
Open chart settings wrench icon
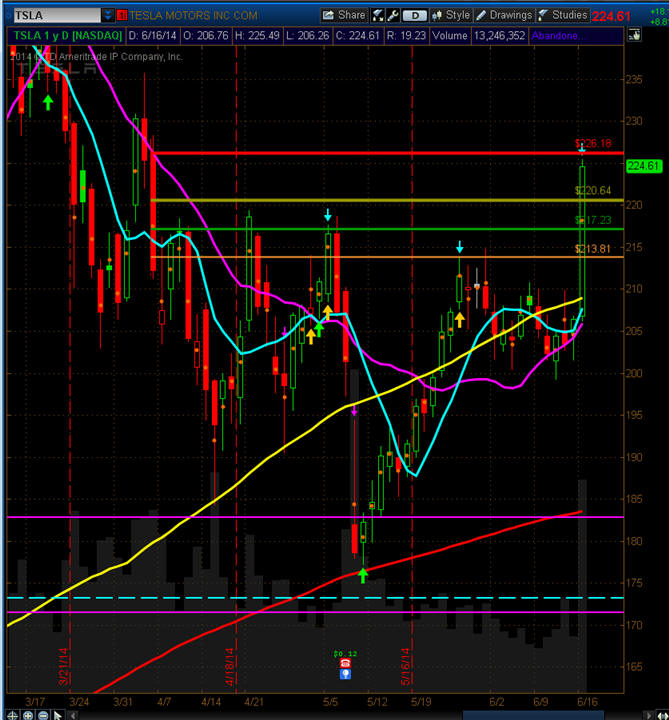[x=393, y=16]
